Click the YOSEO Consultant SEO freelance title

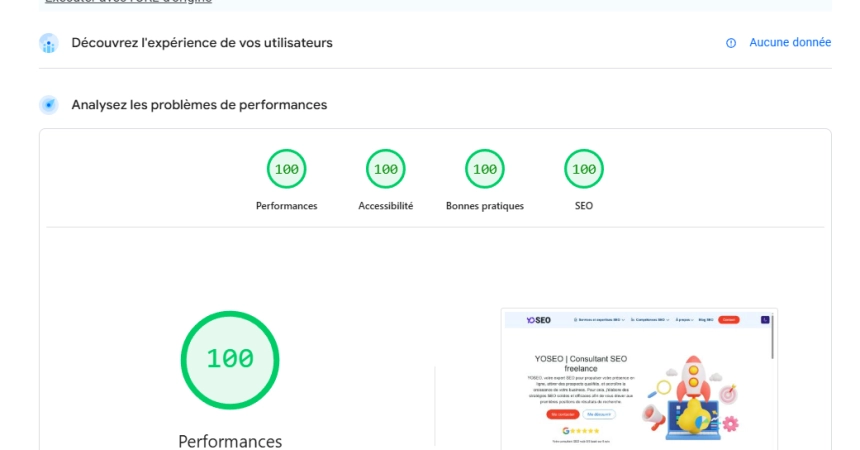pos(581,363)
